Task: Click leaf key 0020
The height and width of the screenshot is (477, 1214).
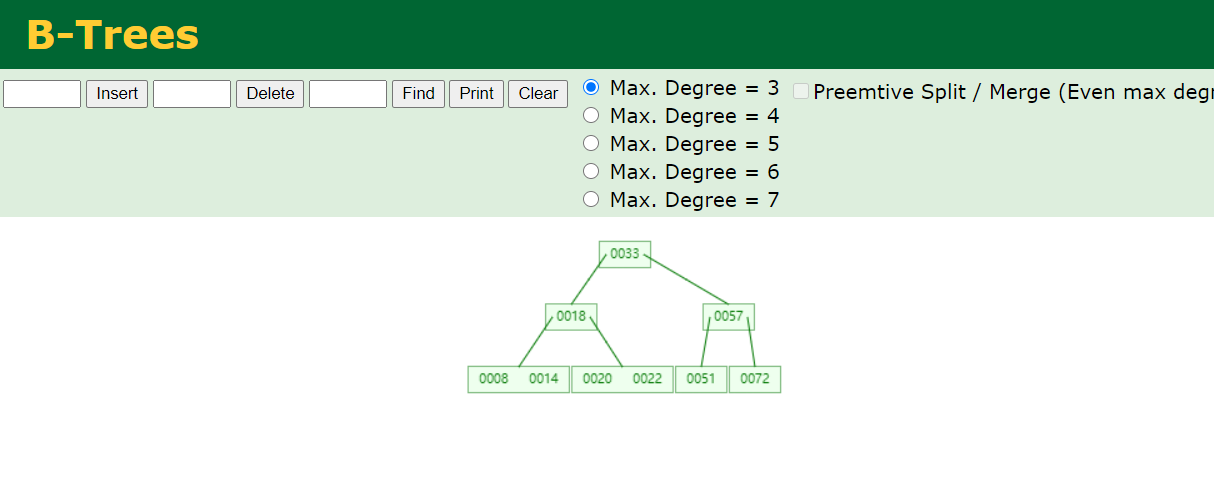Action: 597,379
